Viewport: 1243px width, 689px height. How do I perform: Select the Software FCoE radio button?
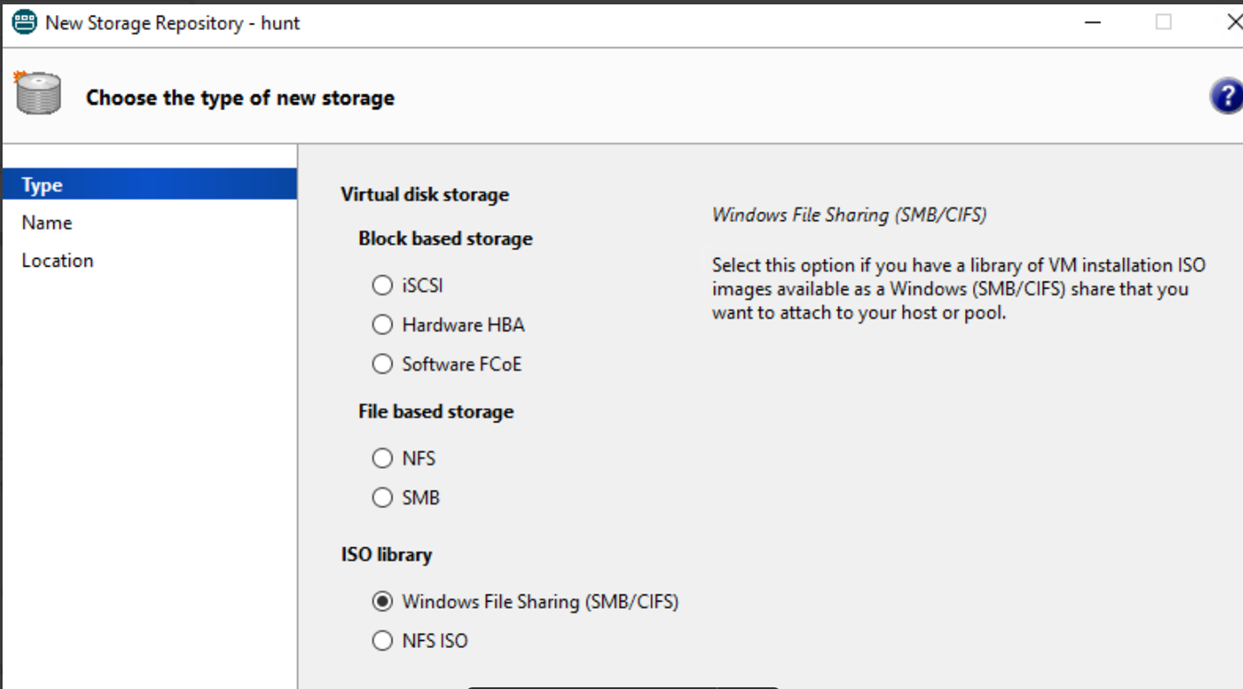click(x=382, y=364)
